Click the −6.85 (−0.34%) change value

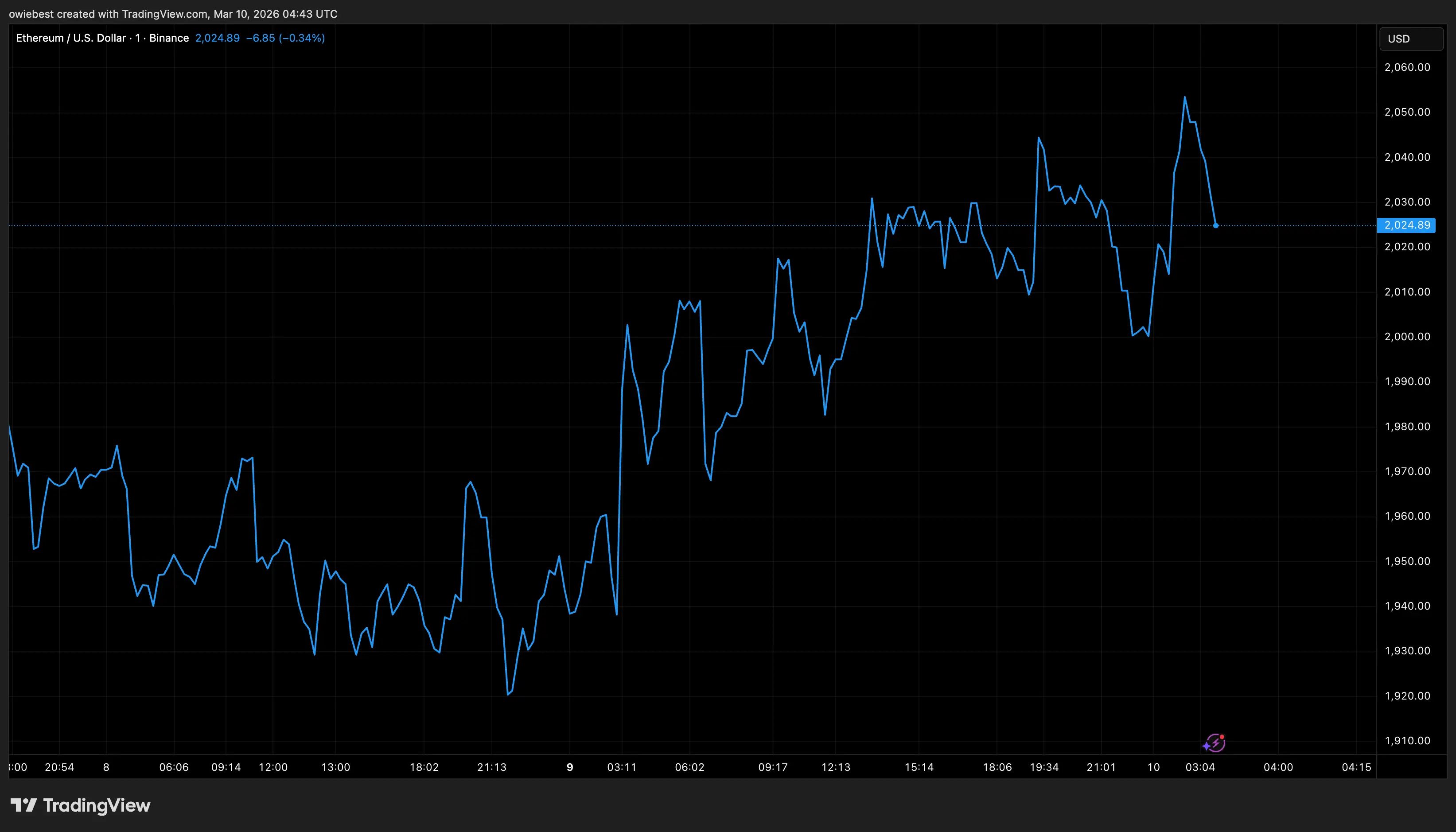pos(285,38)
